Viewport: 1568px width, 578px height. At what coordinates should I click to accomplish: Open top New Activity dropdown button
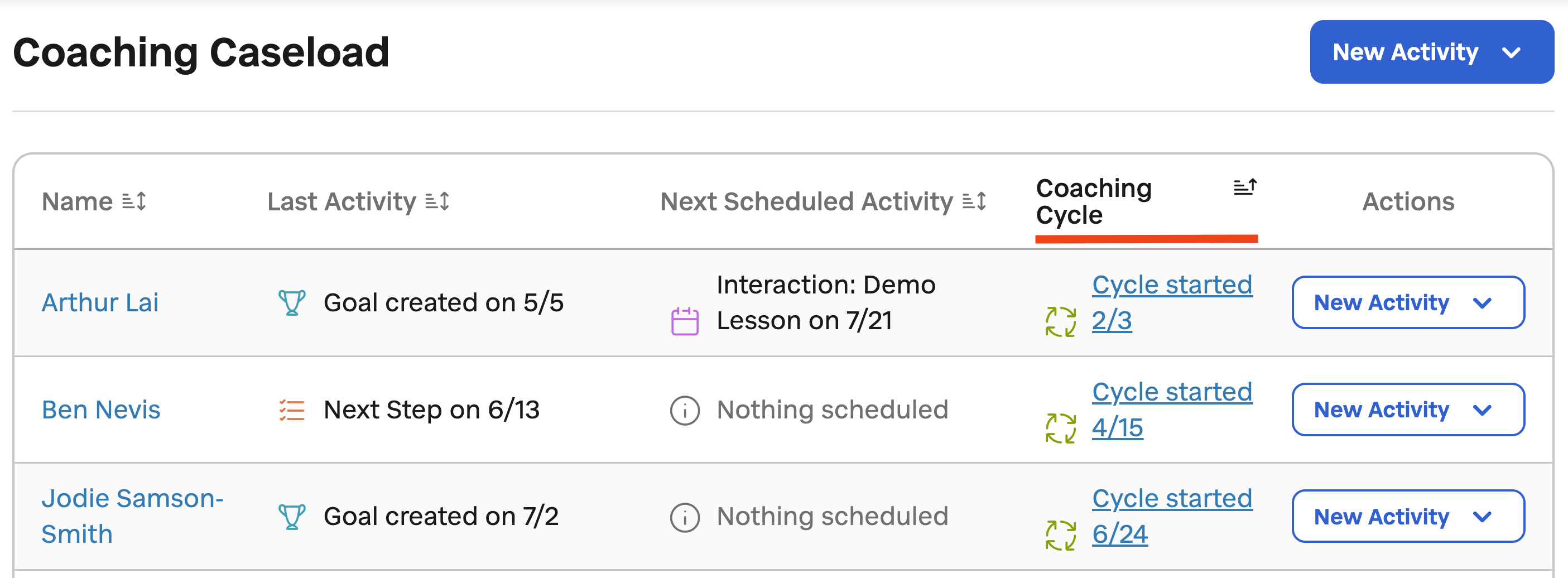(x=1432, y=52)
